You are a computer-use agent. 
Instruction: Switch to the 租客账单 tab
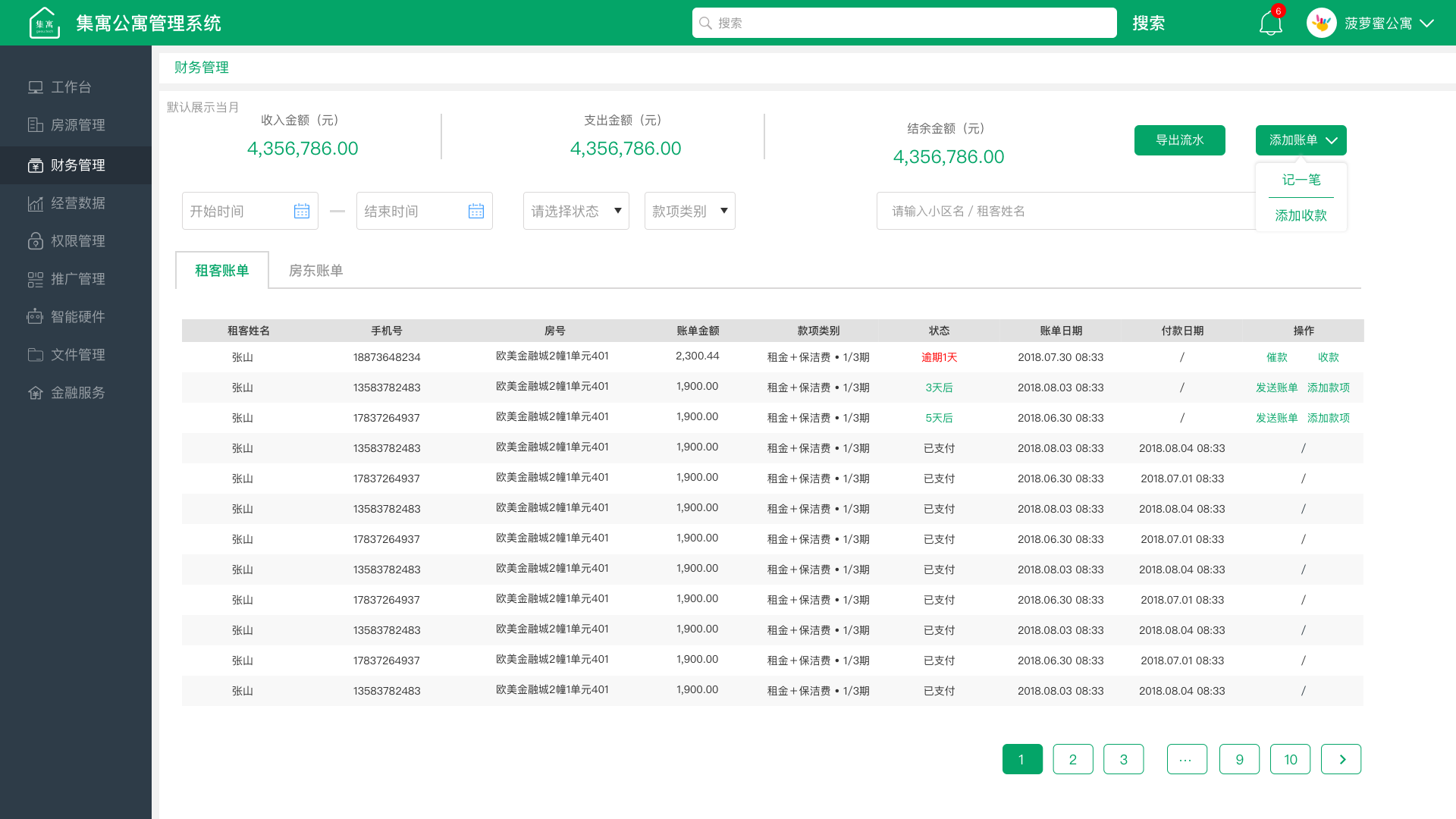pyautogui.click(x=222, y=270)
